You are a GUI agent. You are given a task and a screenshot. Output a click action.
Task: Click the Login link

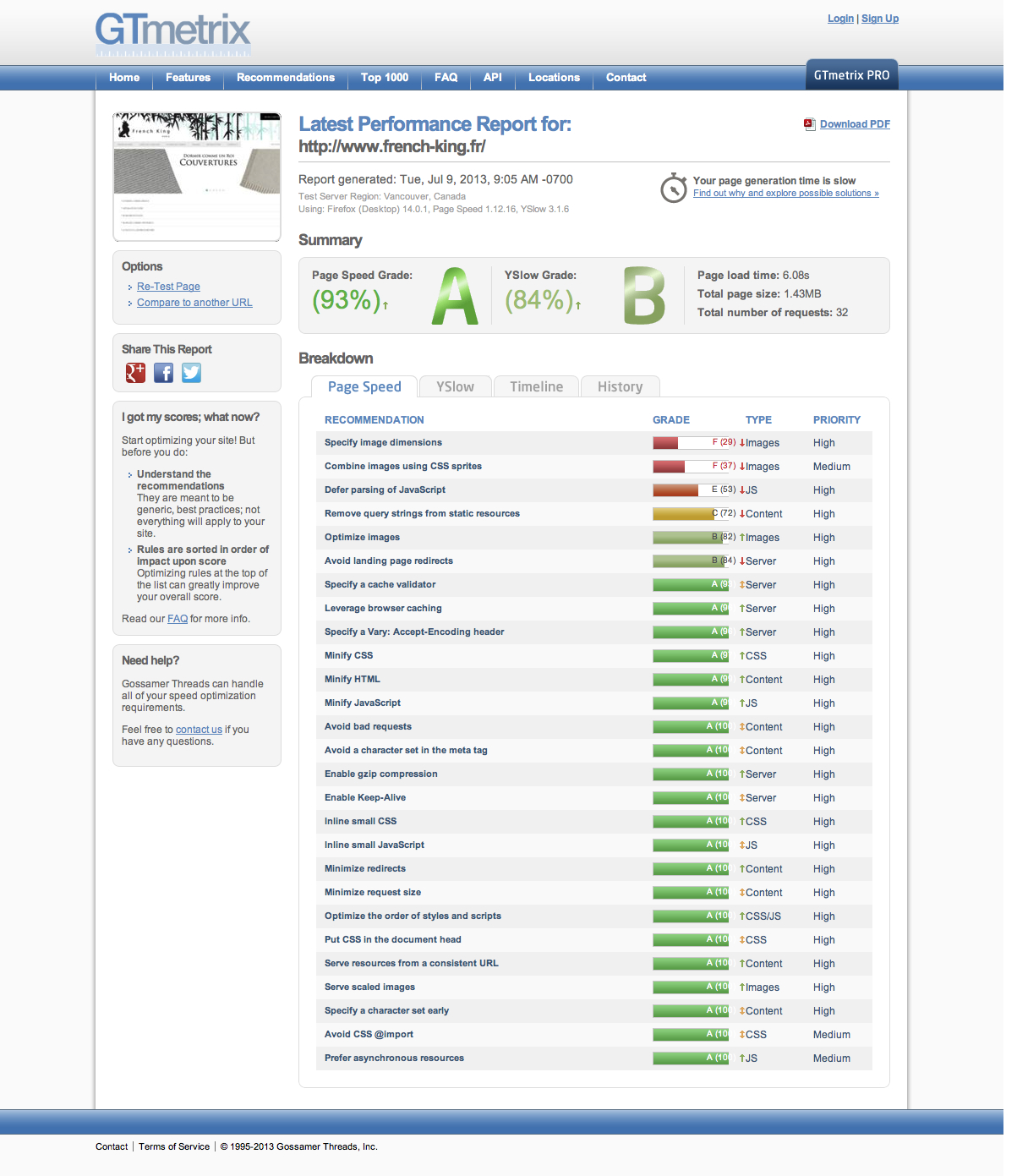(x=840, y=19)
